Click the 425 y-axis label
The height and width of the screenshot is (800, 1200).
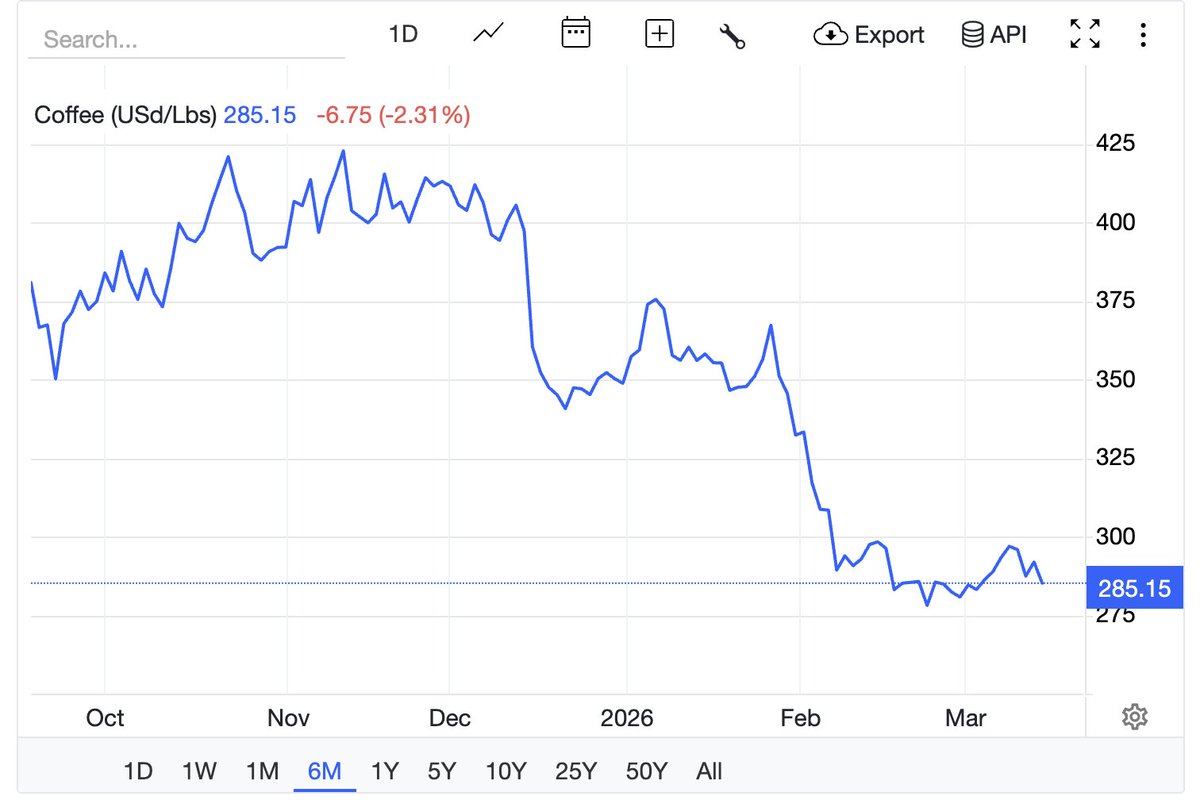[1116, 143]
